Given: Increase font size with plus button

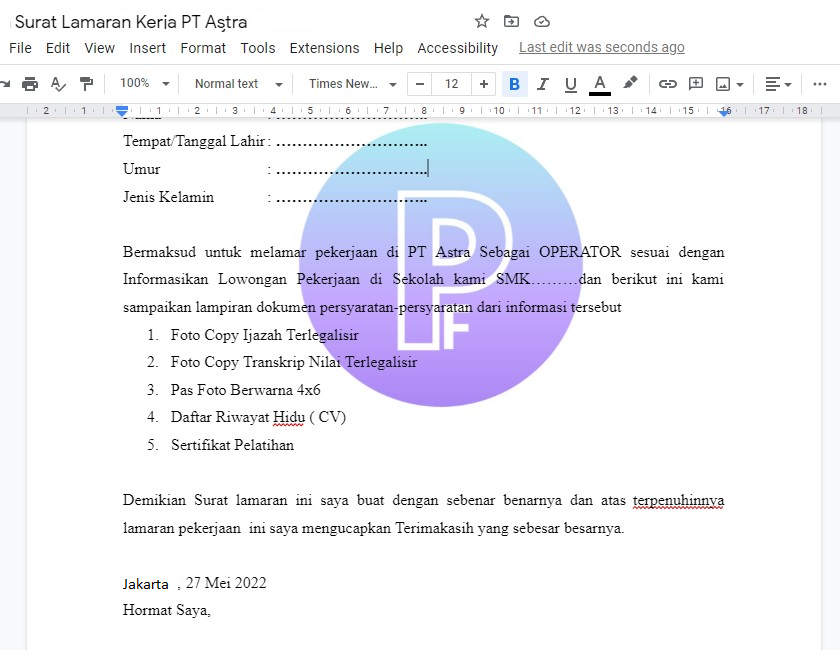Looking at the screenshot, I should tap(484, 84).
